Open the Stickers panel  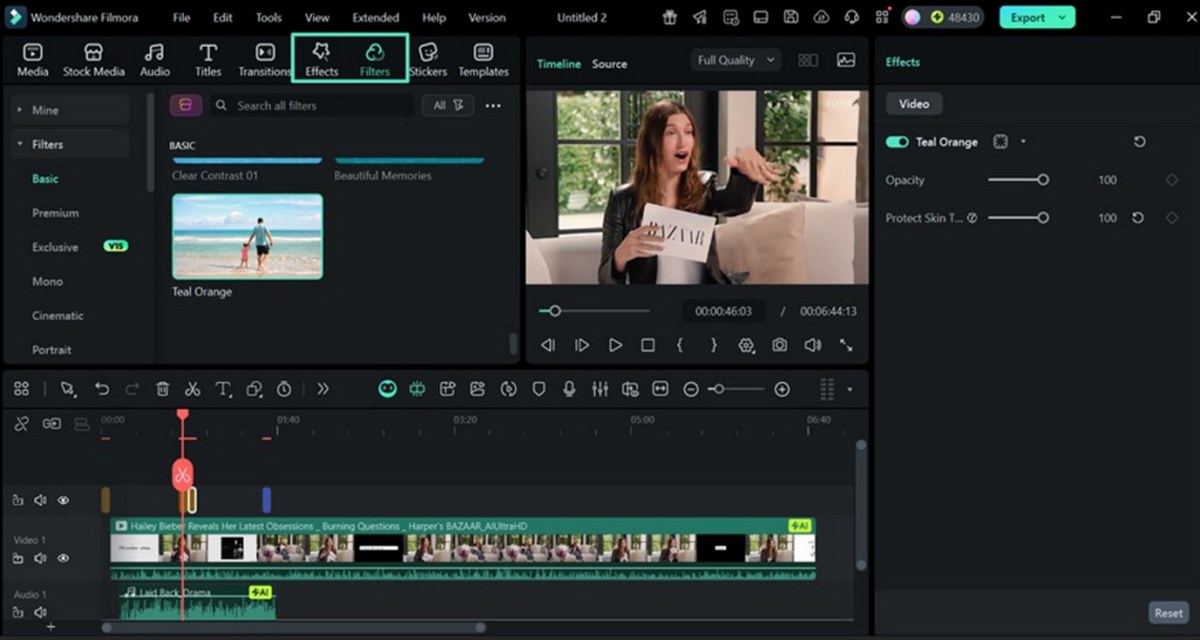click(x=428, y=60)
